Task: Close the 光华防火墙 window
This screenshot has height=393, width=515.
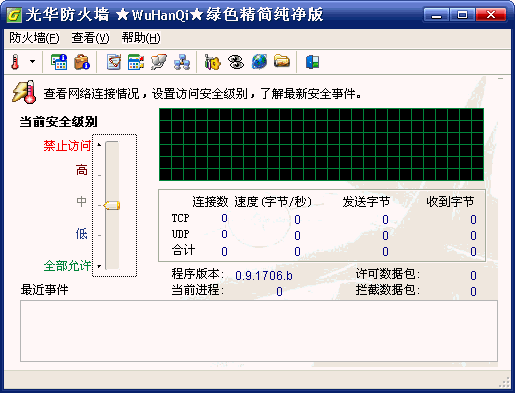Action: (x=491, y=15)
